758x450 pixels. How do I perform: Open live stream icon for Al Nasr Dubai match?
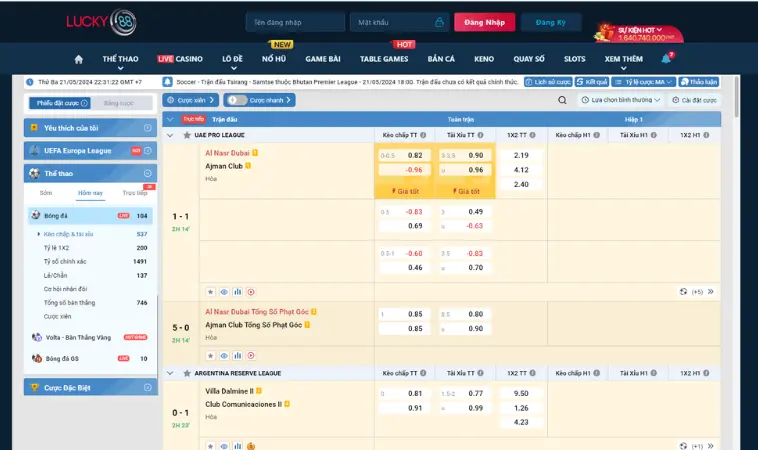(251, 292)
